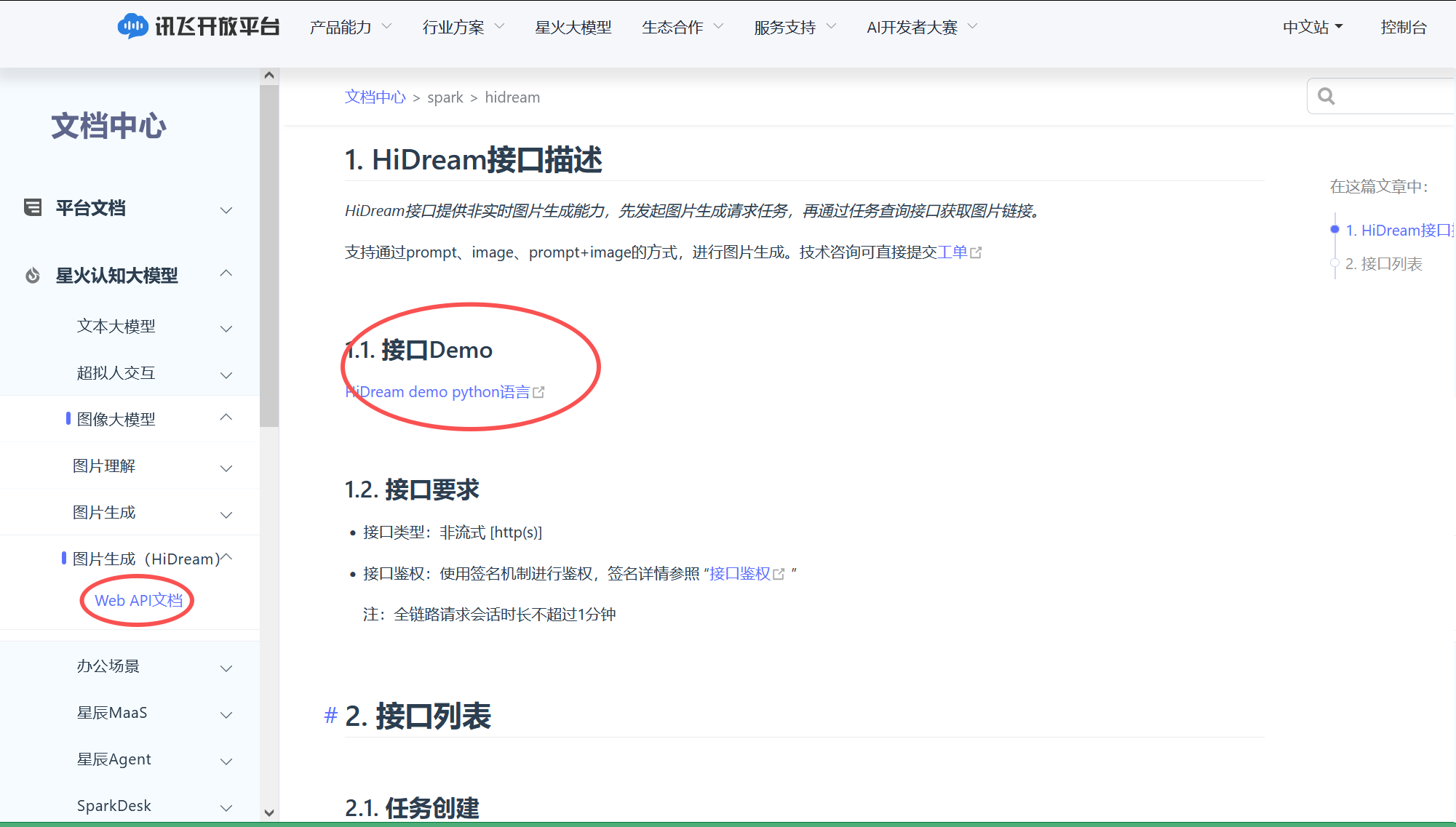Image resolution: width=1456 pixels, height=827 pixels.
Task: Open the 星火大模型 menu item
Action: click(573, 27)
